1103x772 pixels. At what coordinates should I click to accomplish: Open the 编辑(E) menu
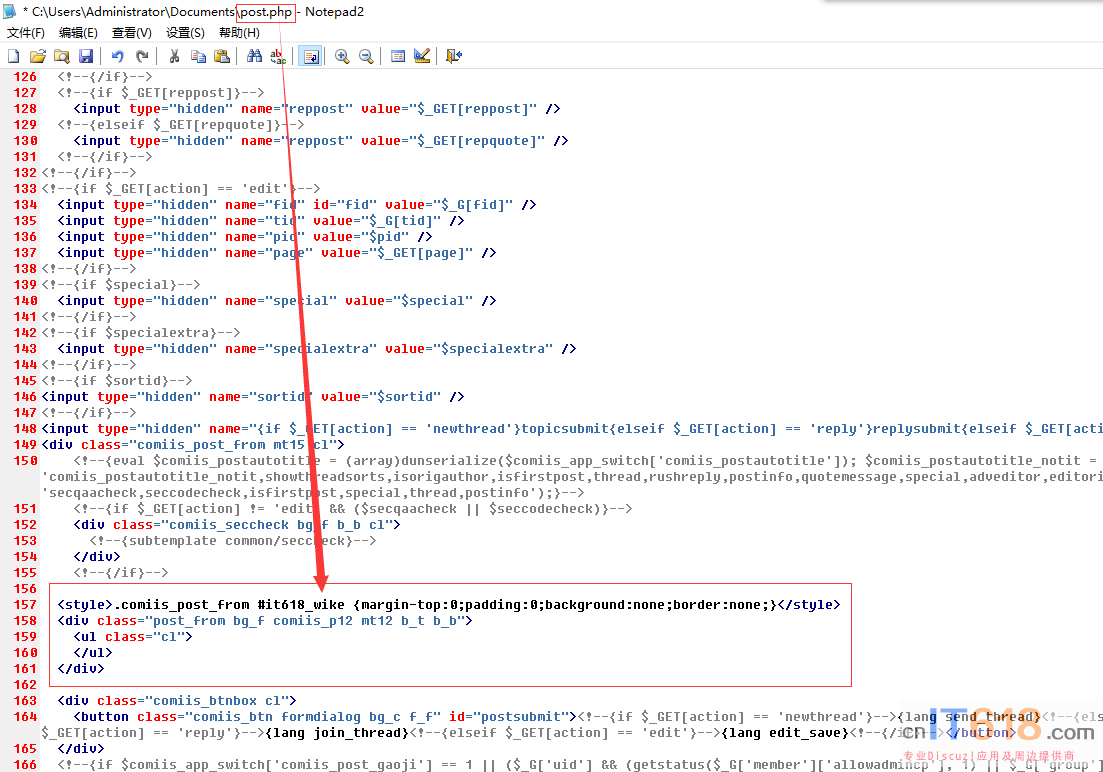pyautogui.click(x=78, y=32)
